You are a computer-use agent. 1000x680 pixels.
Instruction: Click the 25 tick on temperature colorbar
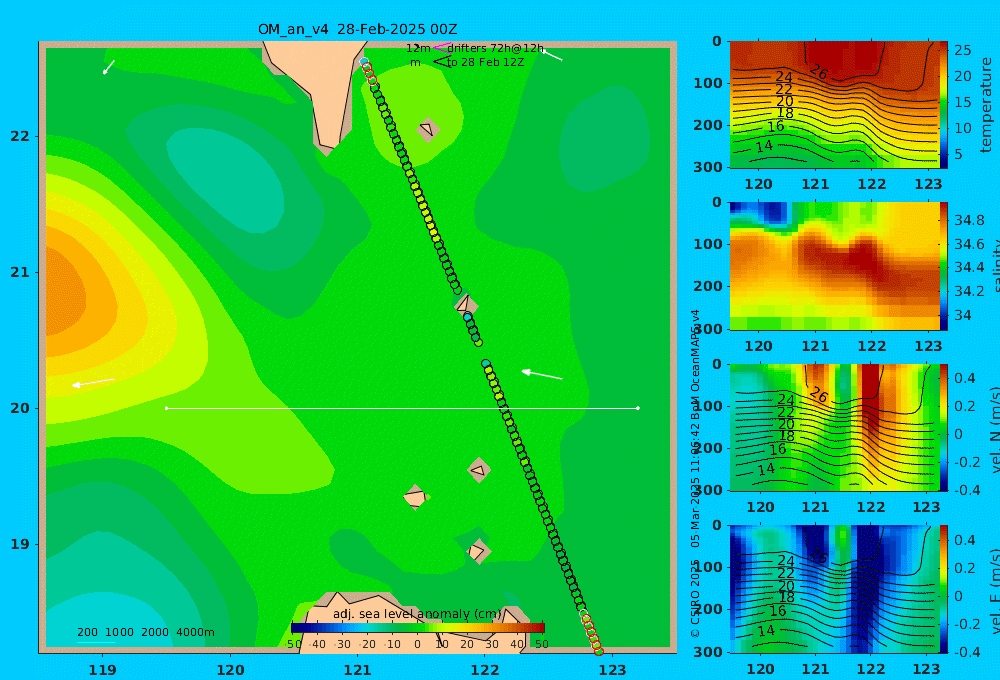963,50
